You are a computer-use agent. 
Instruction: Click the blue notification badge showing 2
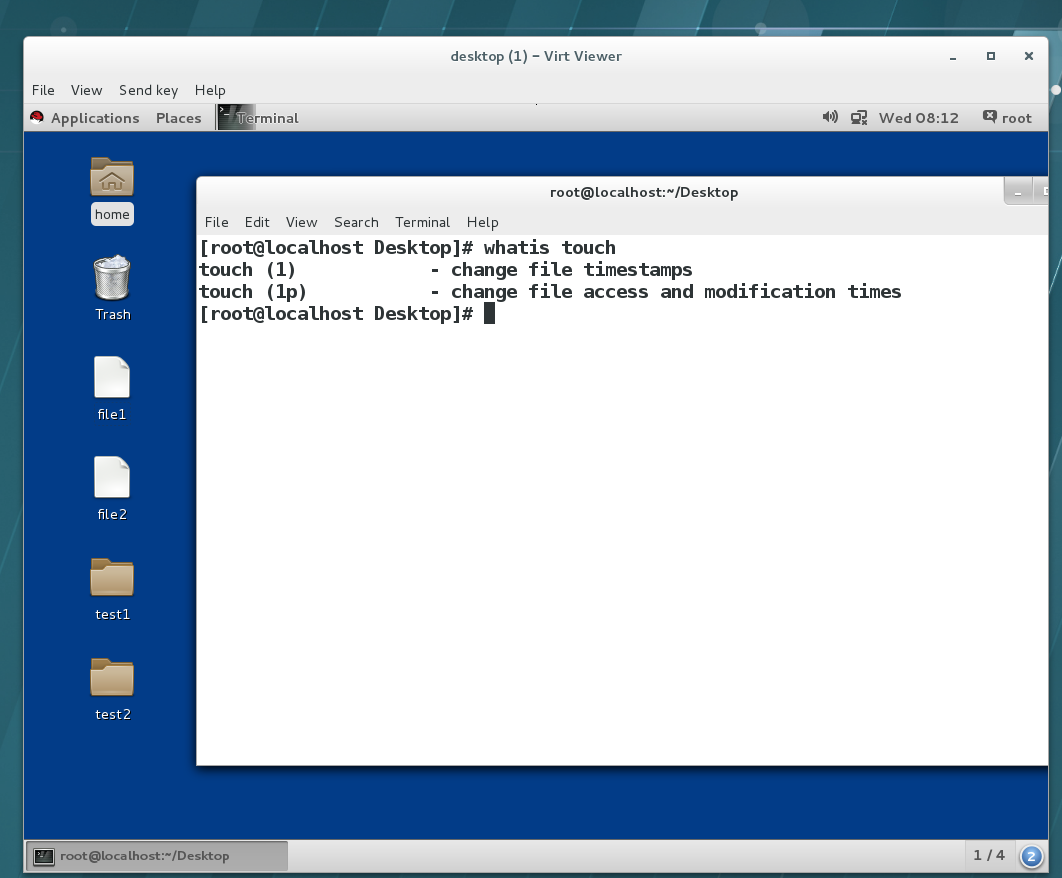point(1031,856)
